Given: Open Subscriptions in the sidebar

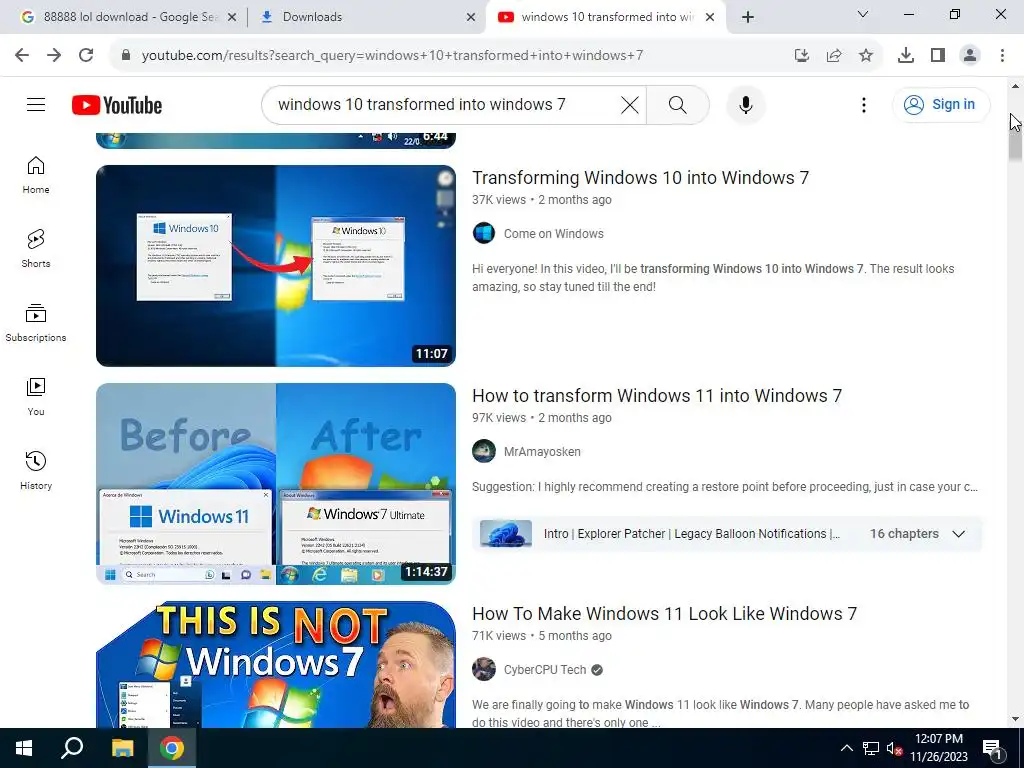Looking at the screenshot, I should [x=36, y=323].
